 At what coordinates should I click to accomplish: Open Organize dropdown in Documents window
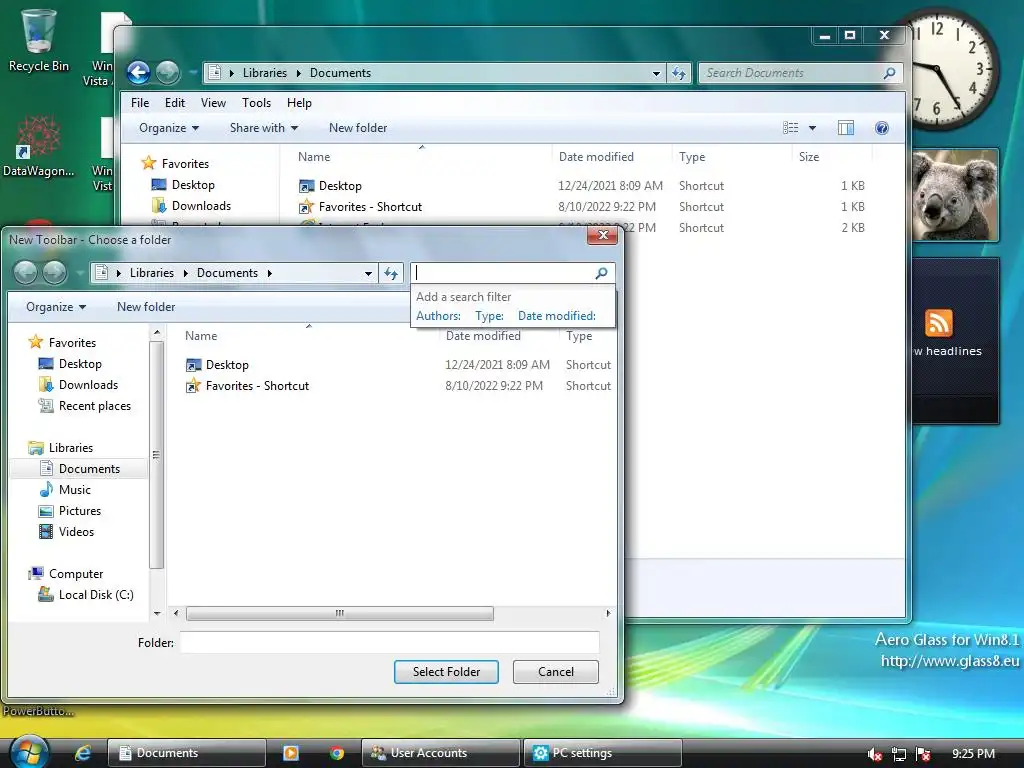pyautogui.click(x=168, y=128)
